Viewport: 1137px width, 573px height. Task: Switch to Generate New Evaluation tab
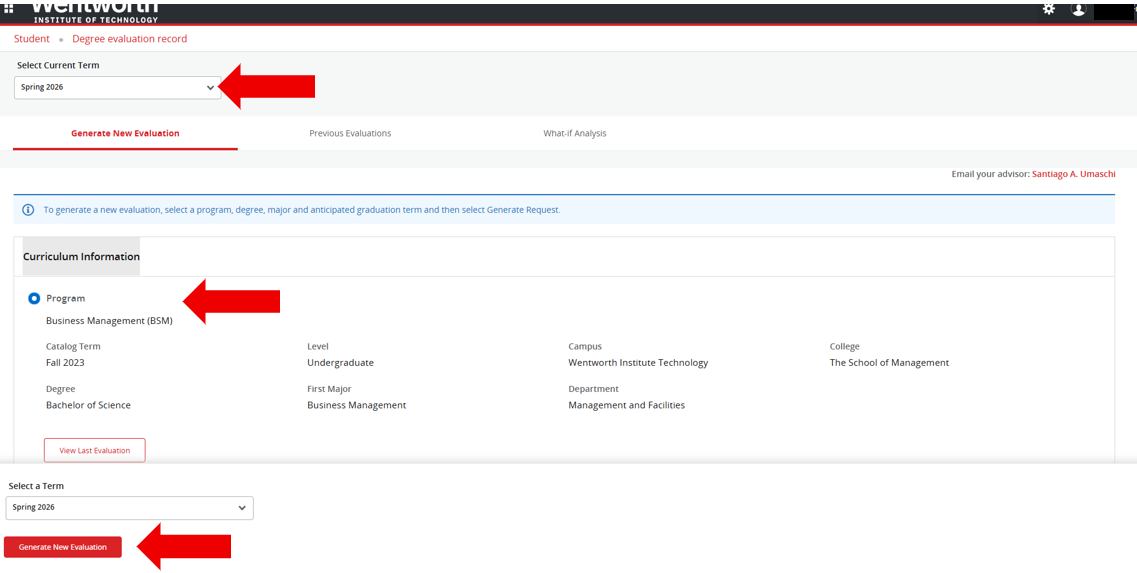(125, 133)
